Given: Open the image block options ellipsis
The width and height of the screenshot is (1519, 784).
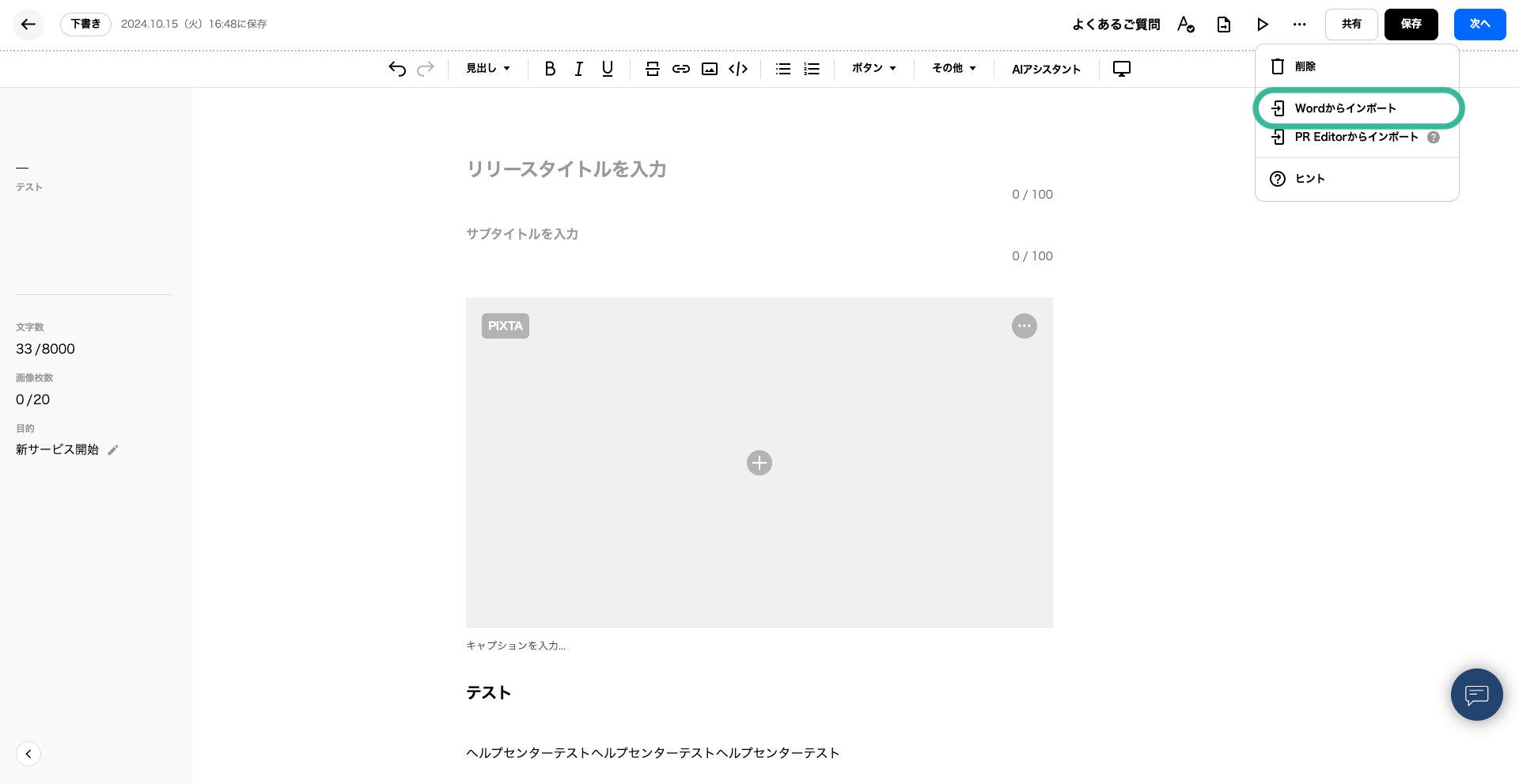Looking at the screenshot, I should [x=1025, y=326].
